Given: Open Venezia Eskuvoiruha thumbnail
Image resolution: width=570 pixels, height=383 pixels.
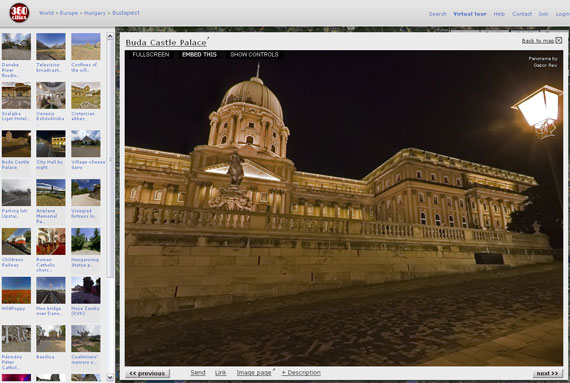Looking at the screenshot, I should point(51,96).
